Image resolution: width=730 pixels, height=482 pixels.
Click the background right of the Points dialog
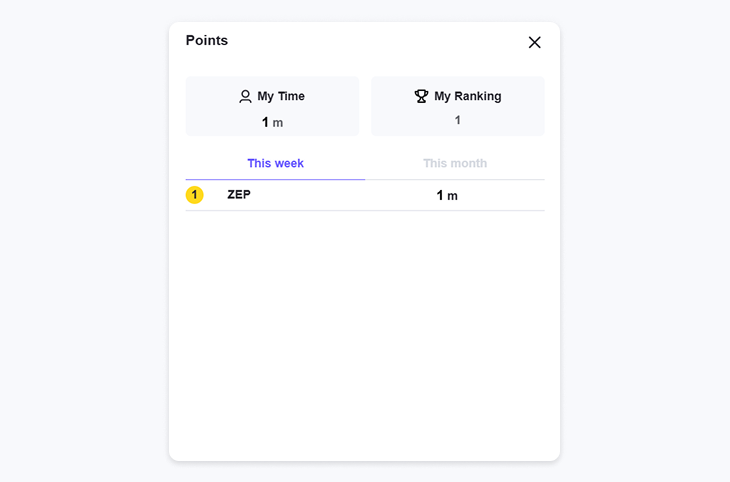(645, 240)
